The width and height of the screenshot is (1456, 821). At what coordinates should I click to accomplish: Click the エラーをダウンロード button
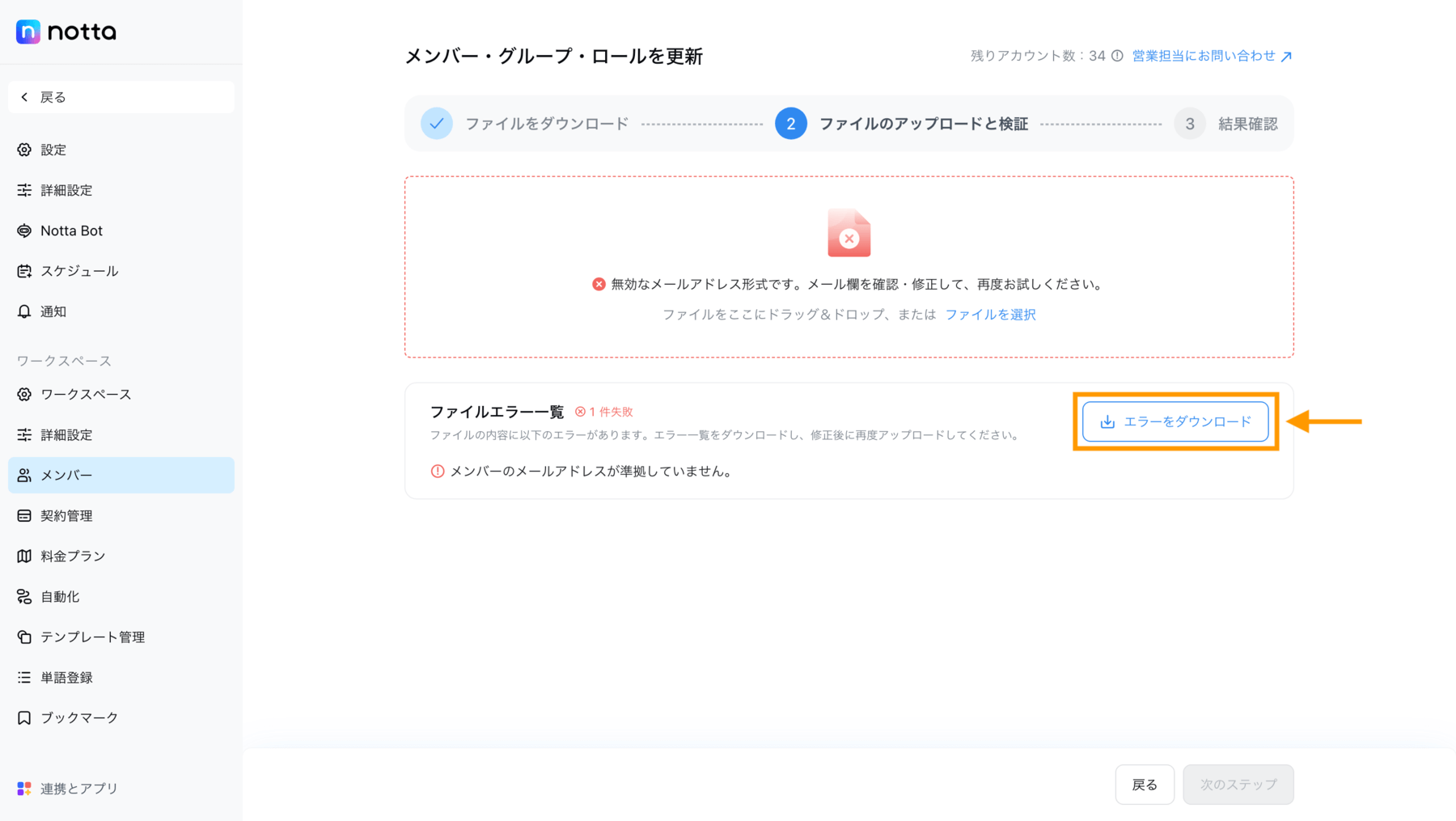[x=1175, y=421]
